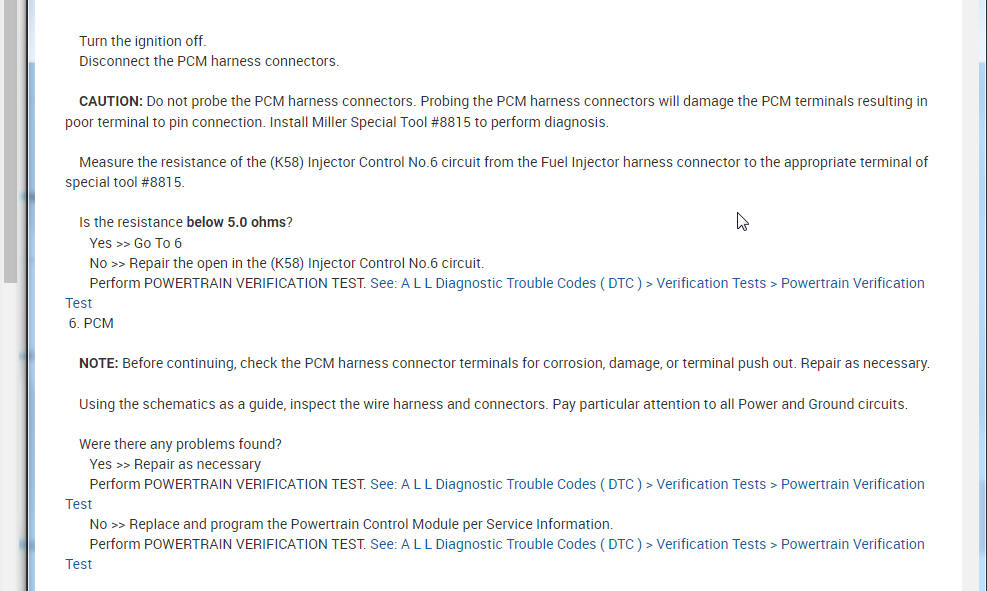Viewport: 987px width, 591px height.
Task: Click the bold "CAUTION:" label
Action: point(111,101)
